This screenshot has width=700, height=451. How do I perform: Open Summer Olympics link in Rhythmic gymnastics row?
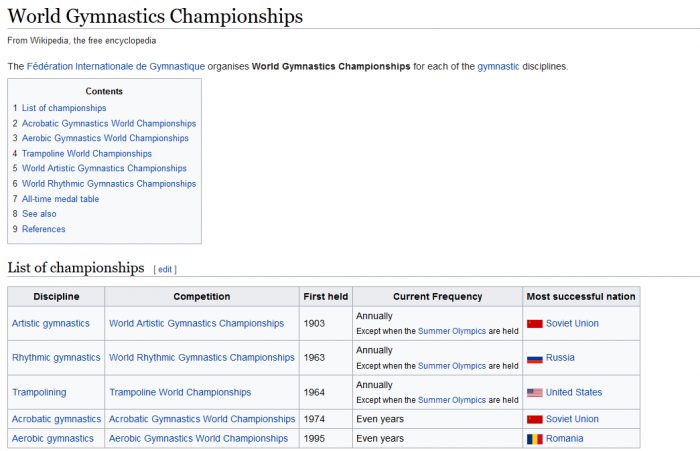point(452,366)
